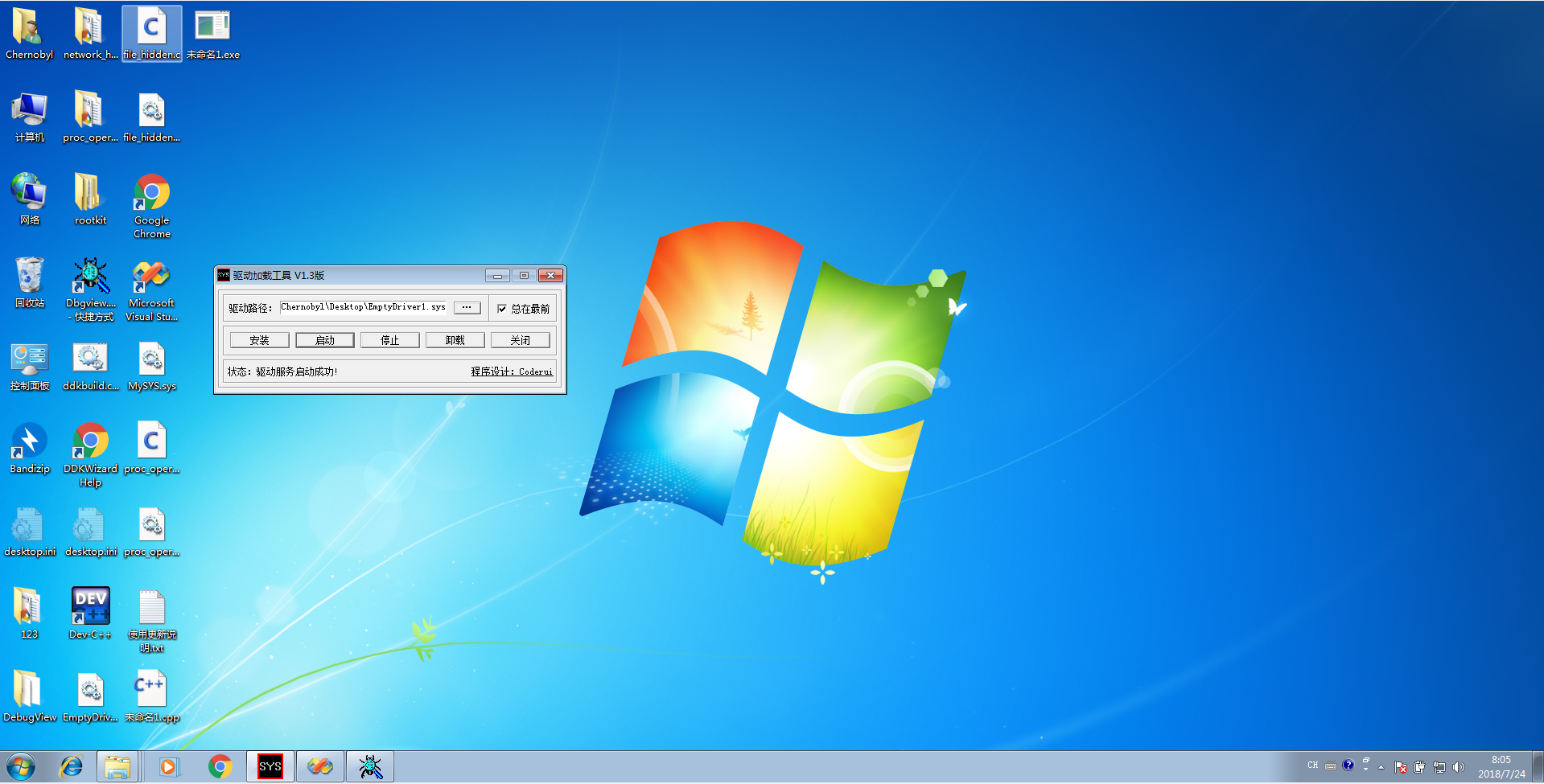This screenshot has height=784, width=1544.
Task: Click the 卸载 (Uninstall) button
Action: point(455,340)
